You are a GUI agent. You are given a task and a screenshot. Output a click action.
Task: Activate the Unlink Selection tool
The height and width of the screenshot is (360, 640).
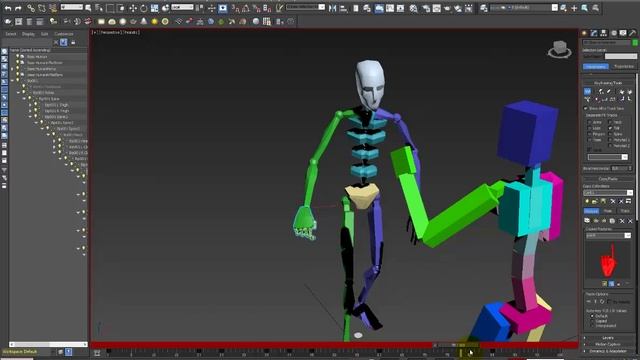42,8
